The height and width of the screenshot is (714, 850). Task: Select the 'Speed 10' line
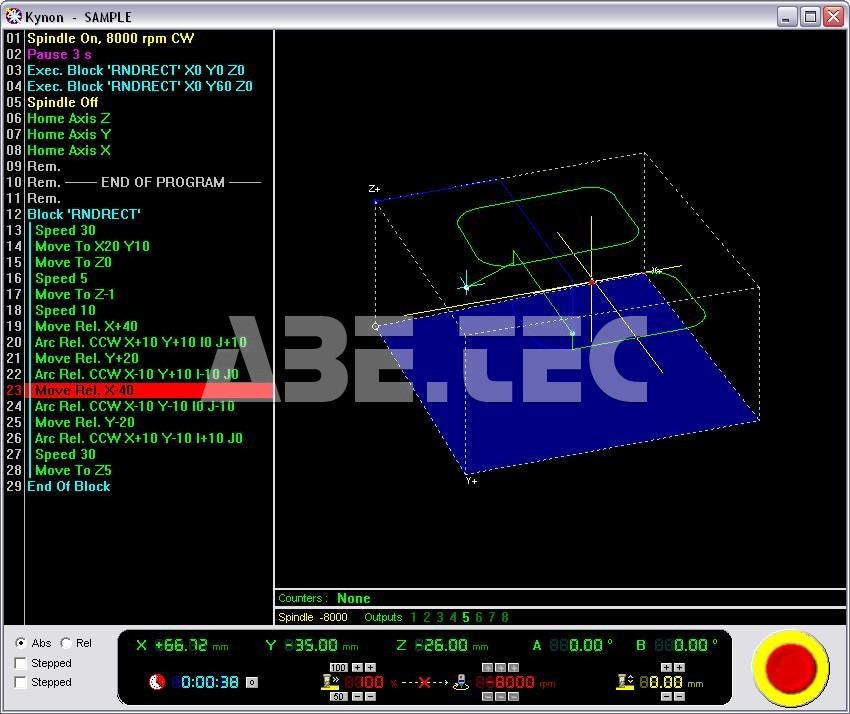(x=65, y=310)
